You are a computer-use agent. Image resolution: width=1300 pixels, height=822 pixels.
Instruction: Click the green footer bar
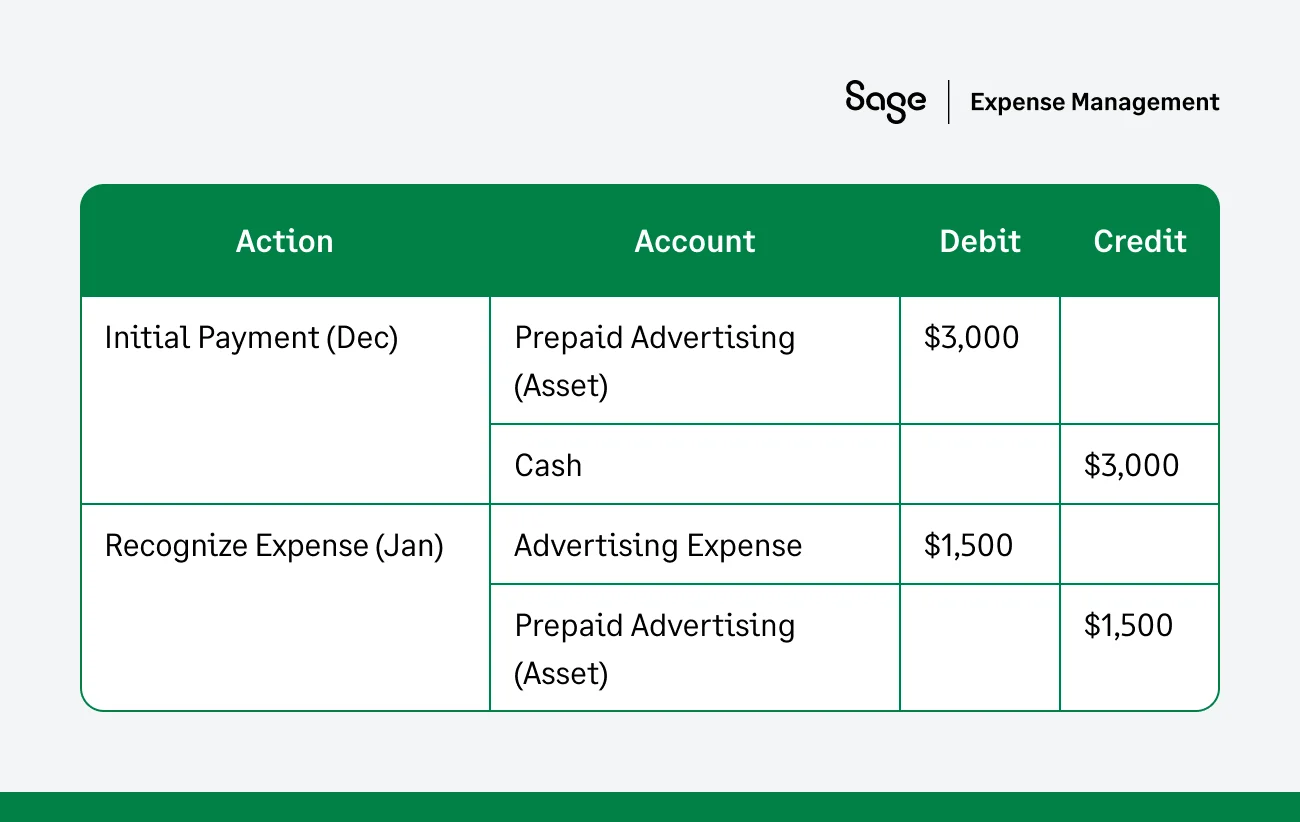tap(650, 807)
